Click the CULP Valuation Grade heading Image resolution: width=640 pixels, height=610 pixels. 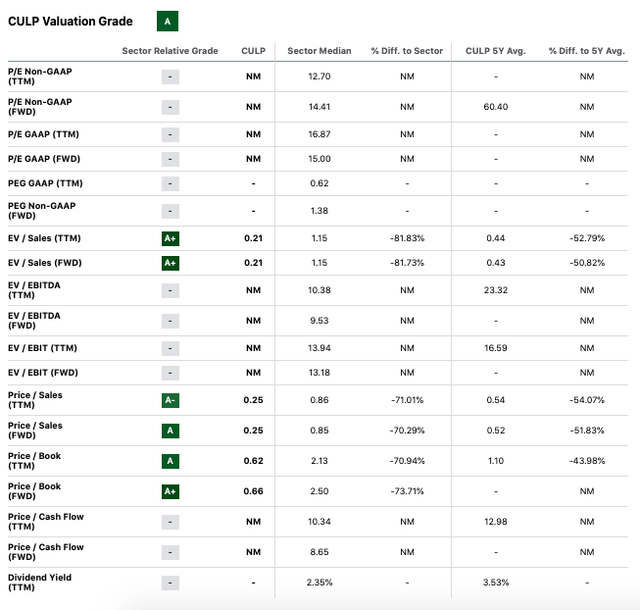coord(70,21)
